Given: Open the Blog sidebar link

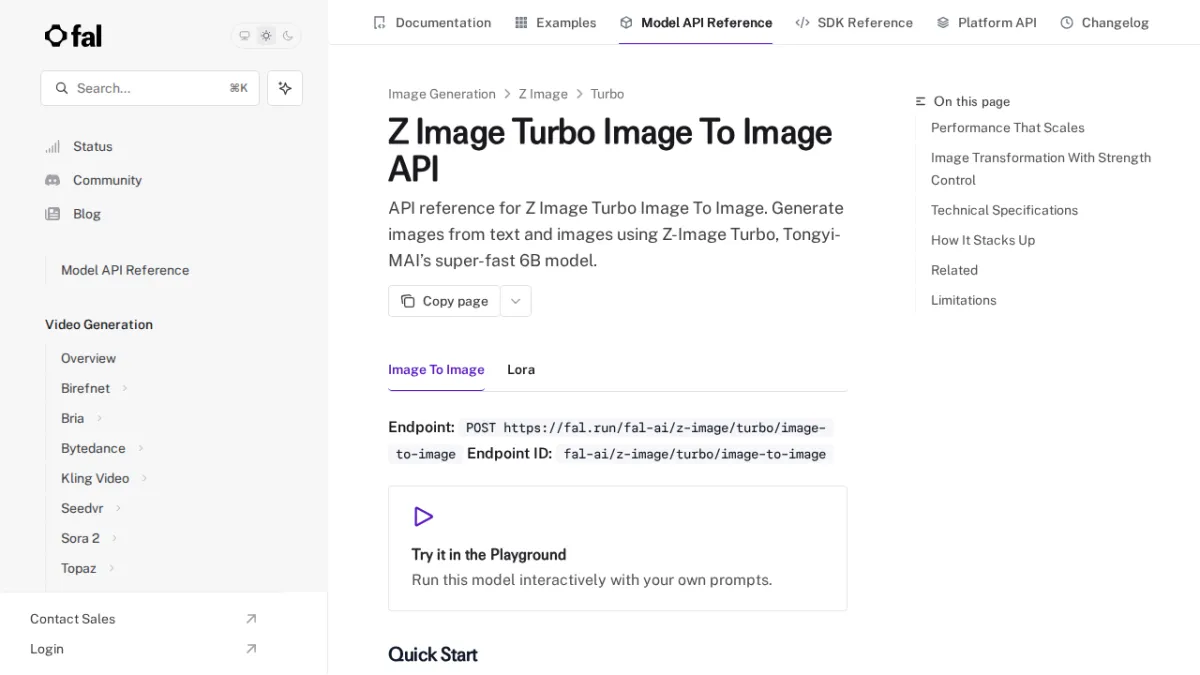Looking at the screenshot, I should pos(87,214).
